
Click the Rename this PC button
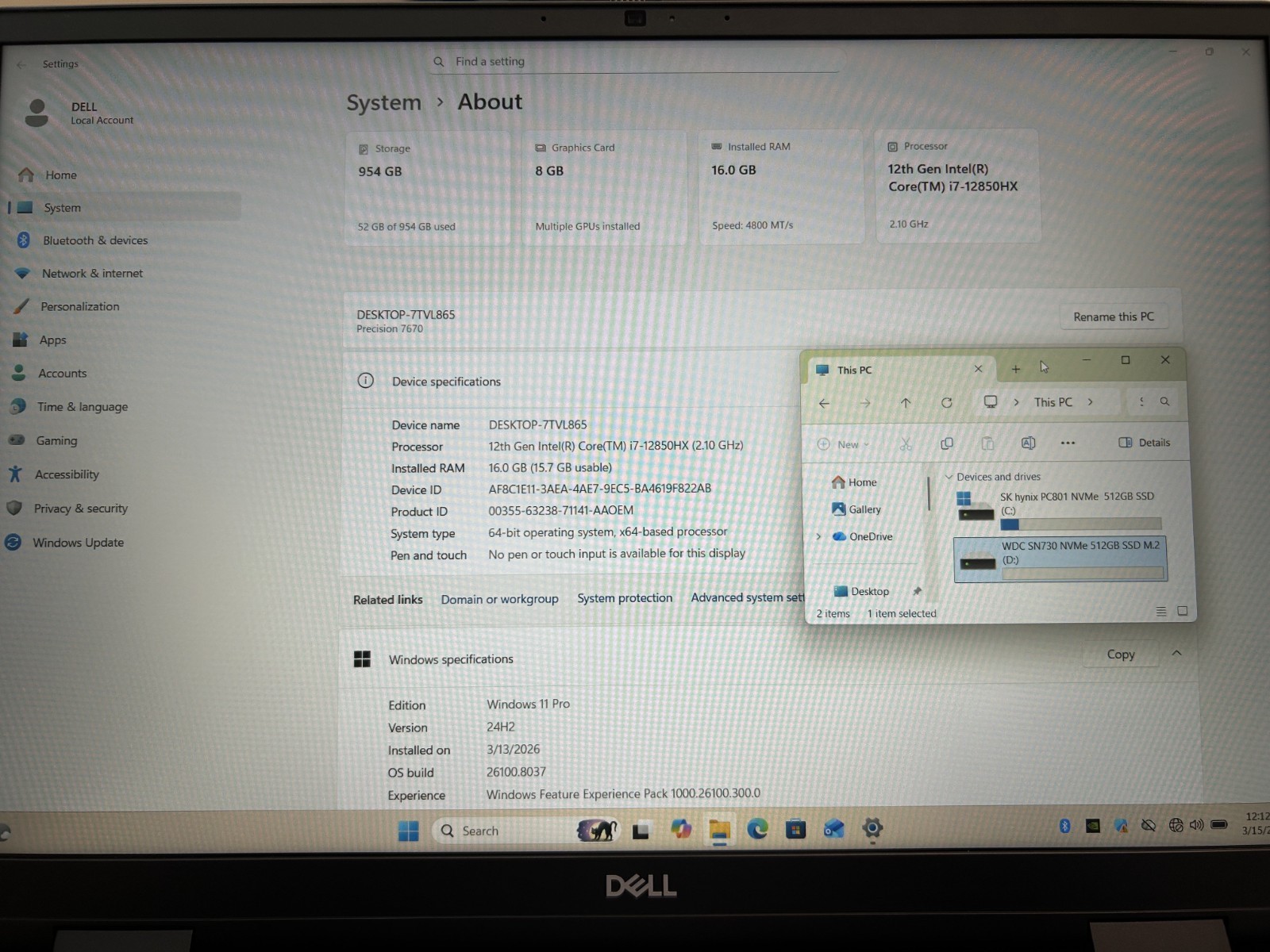(1114, 317)
